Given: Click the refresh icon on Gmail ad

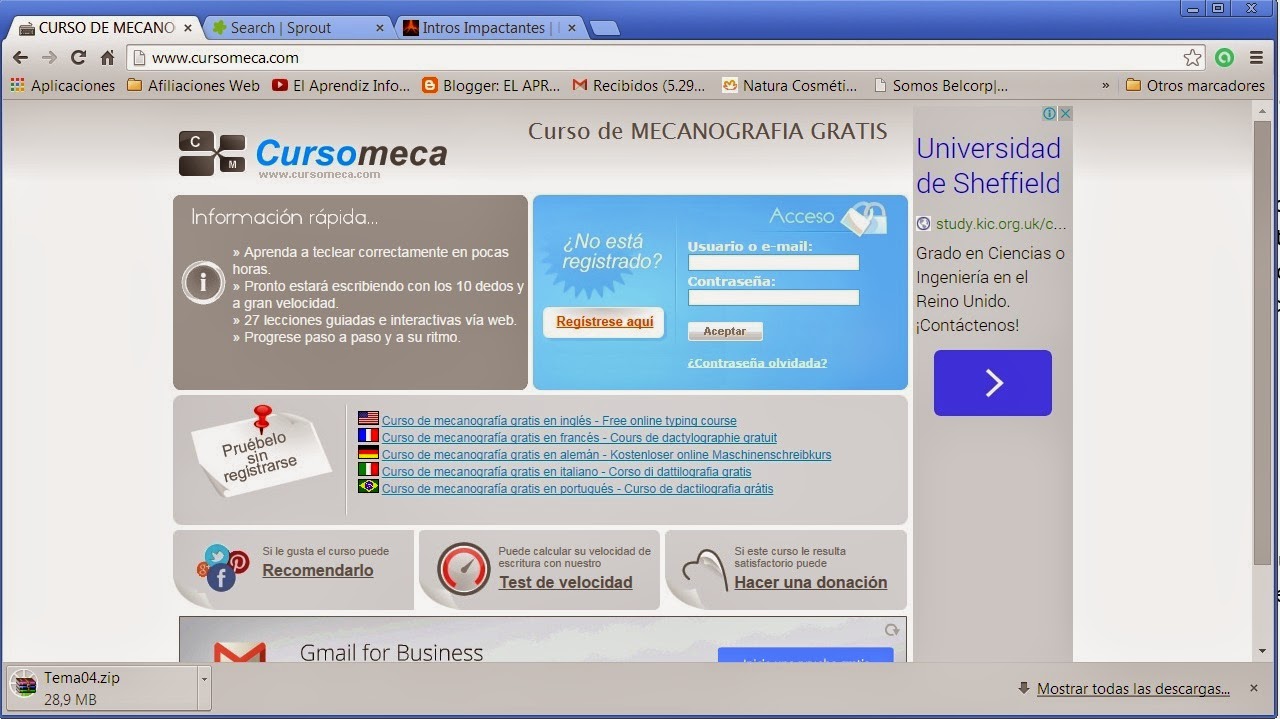Looking at the screenshot, I should point(892,630).
